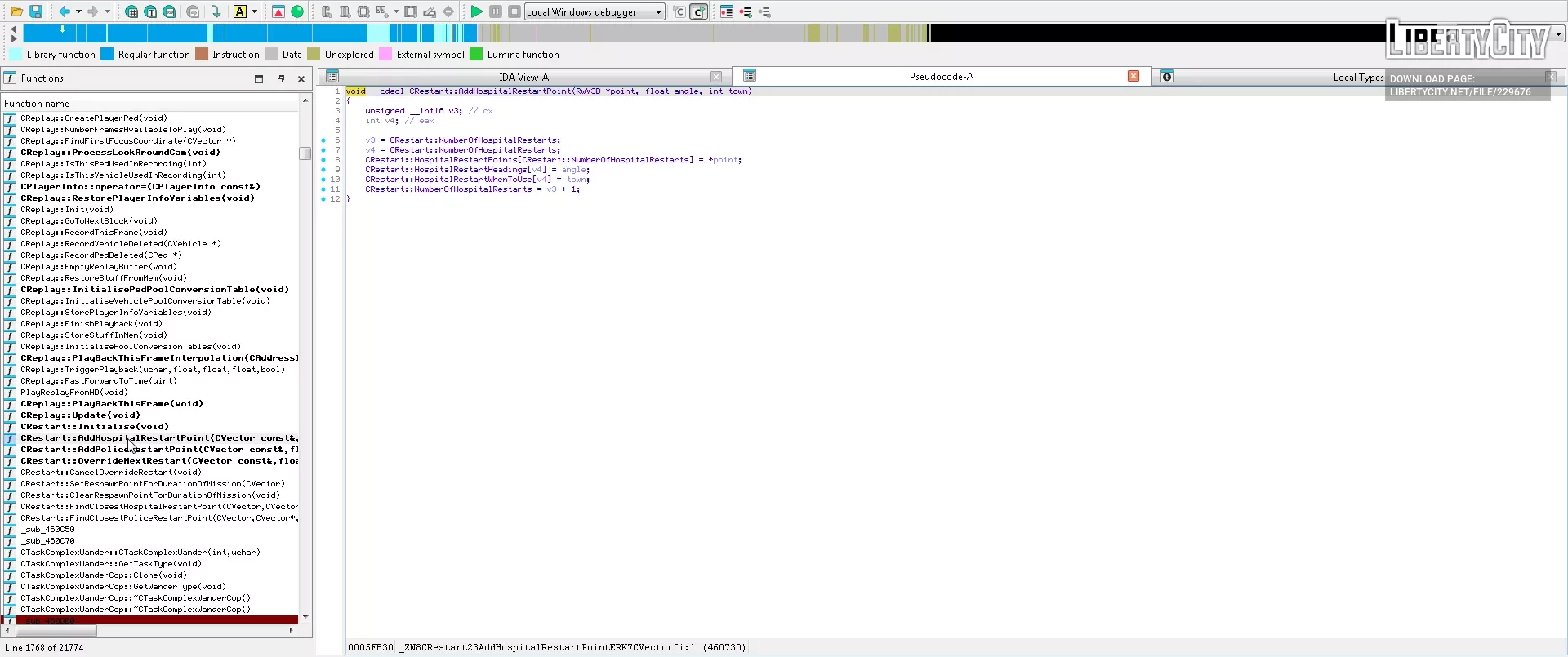This screenshot has height=657, width=1568.
Task: Click the green circle toolbar icon
Action: (297, 11)
